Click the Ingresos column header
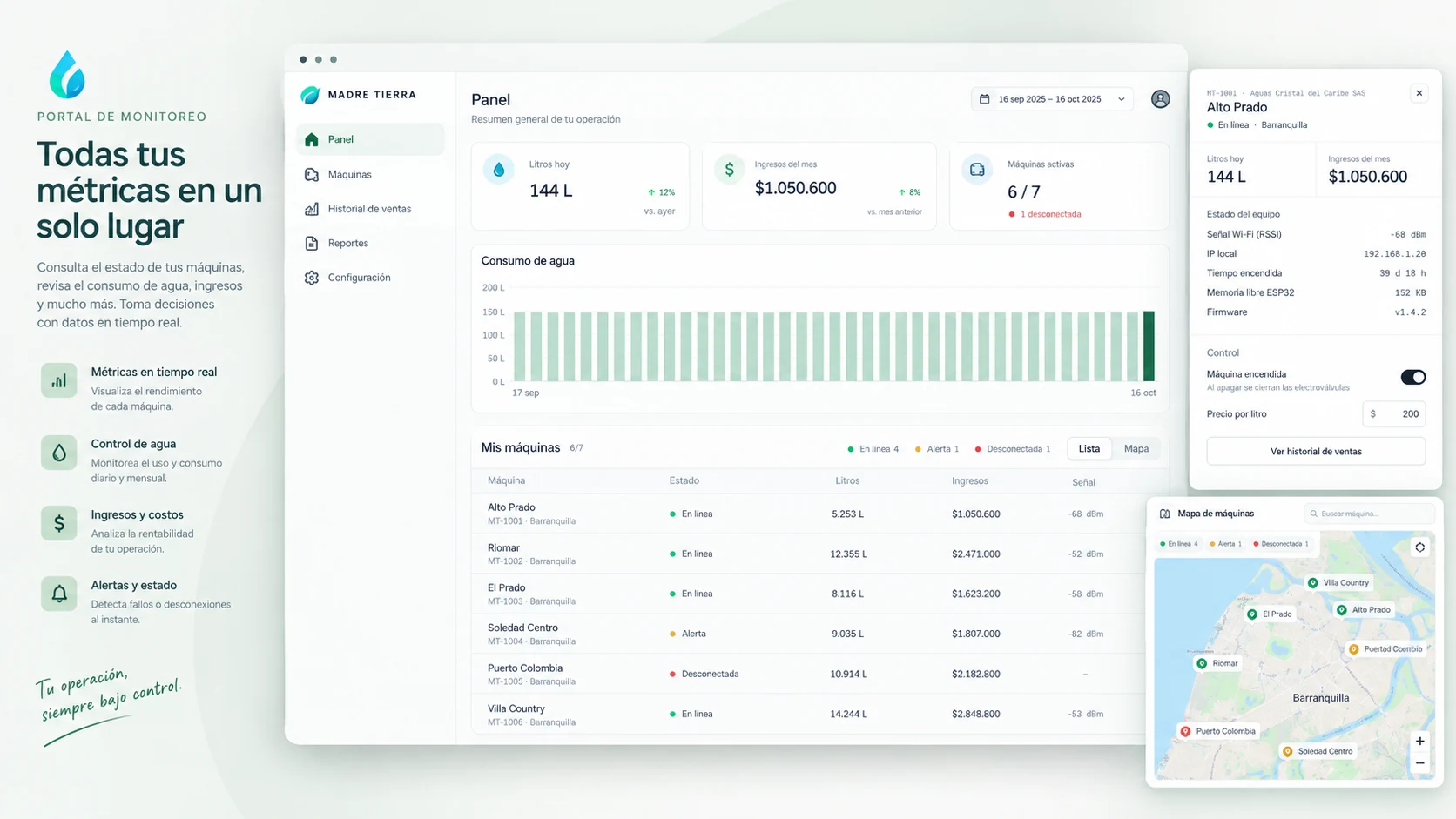 (x=970, y=481)
